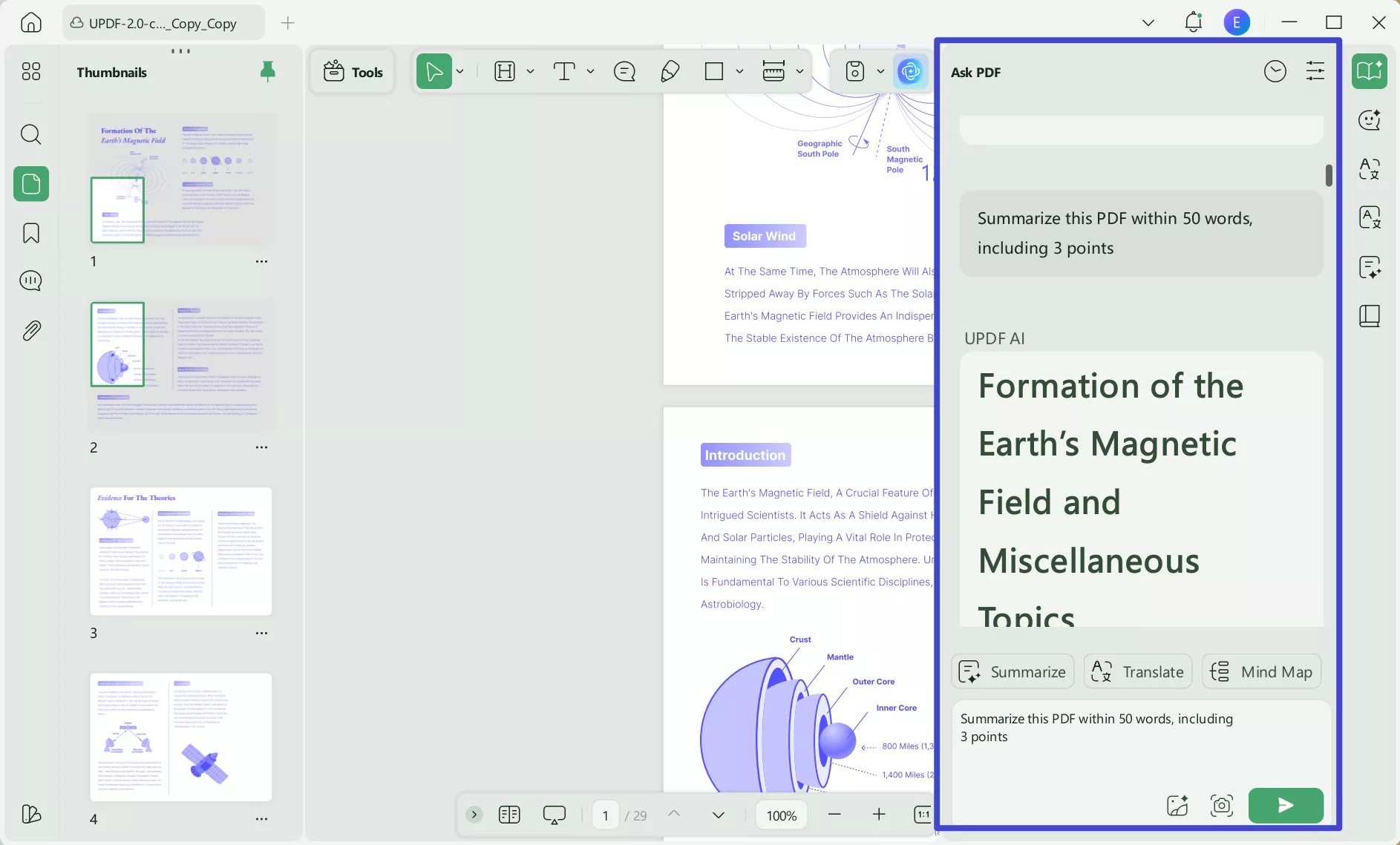Open page 3 via its thumbnail

click(x=181, y=552)
